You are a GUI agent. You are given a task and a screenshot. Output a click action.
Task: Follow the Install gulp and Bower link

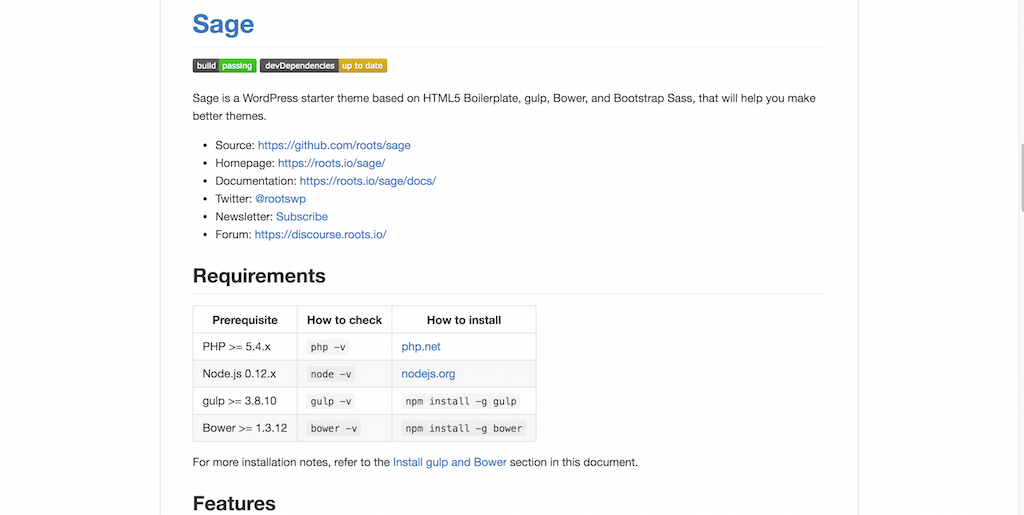coord(449,462)
